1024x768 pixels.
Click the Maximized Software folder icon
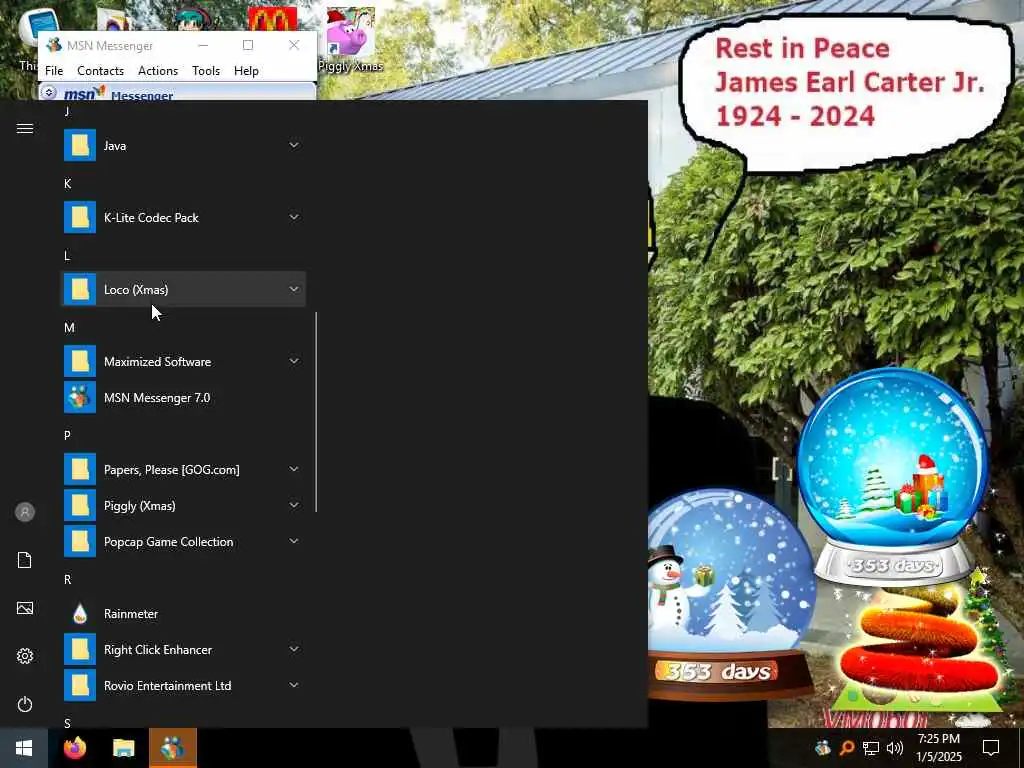tap(80, 361)
